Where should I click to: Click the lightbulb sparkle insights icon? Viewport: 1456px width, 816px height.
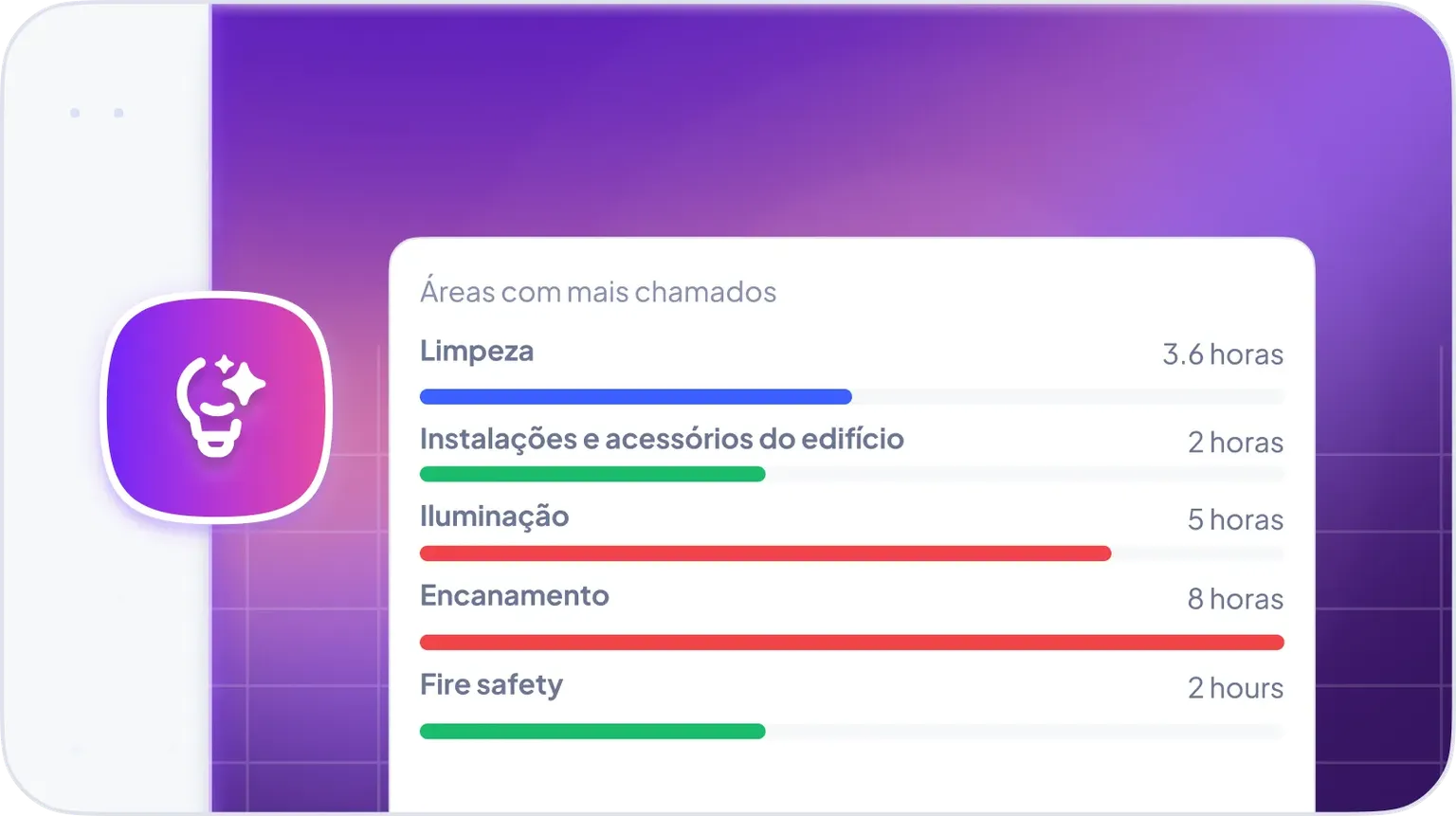pos(218,406)
